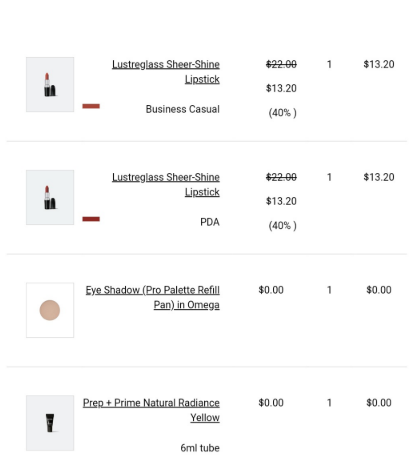
Task: Select the Business Casual shade name
Action: click(x=183, y=109)
